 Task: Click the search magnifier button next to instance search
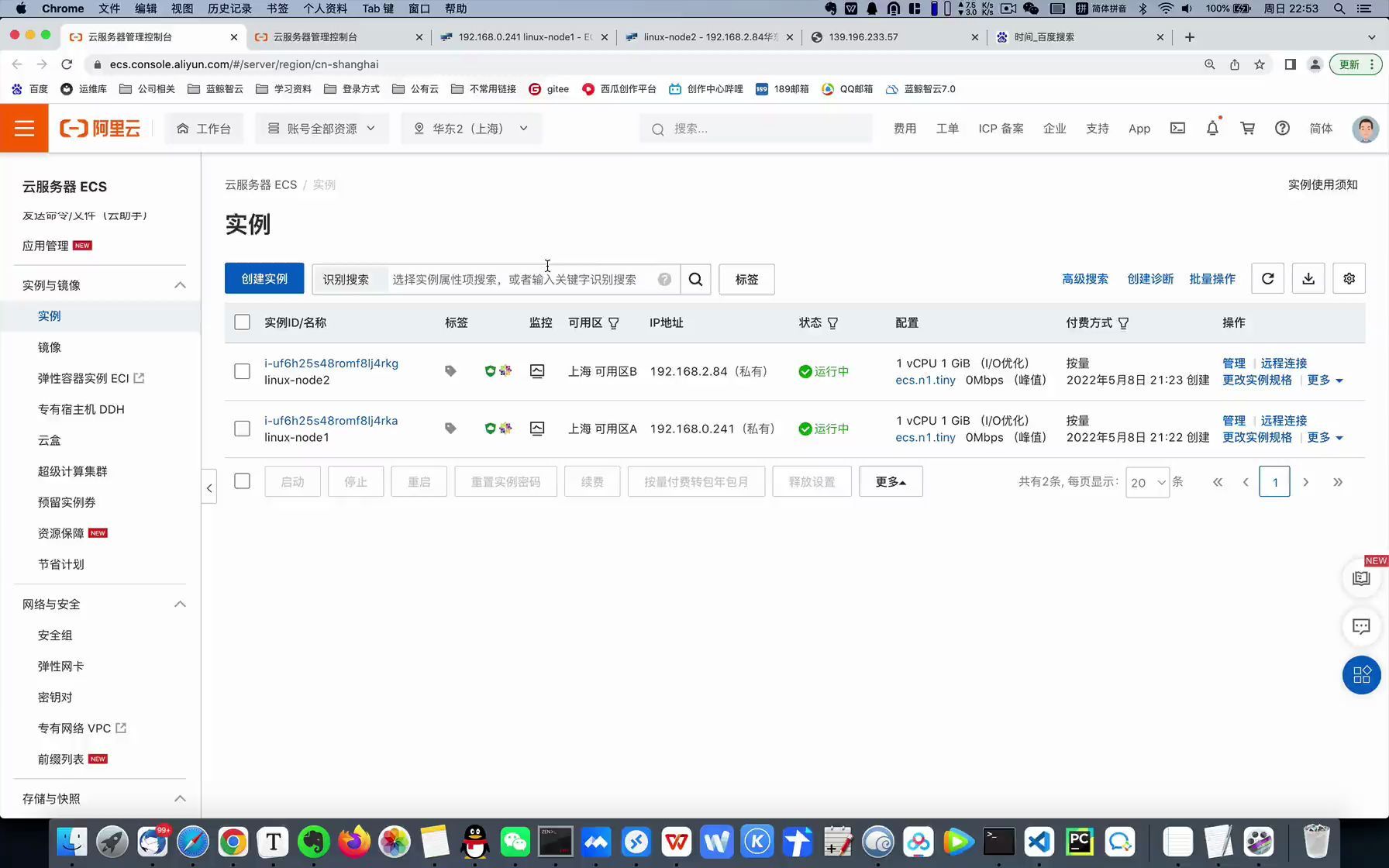point(695,279)
